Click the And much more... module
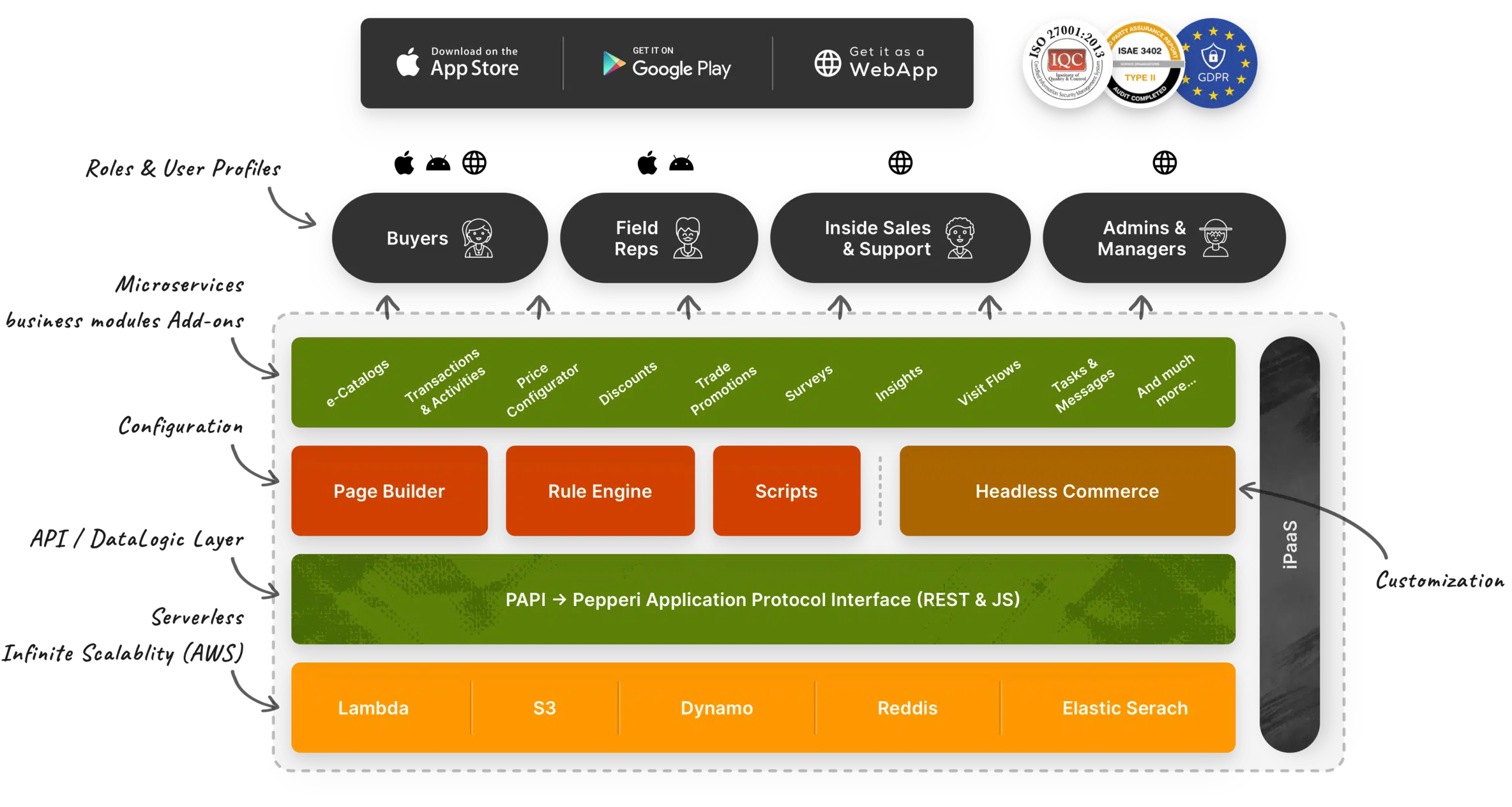1512x807 pixels. point(1167,380)
